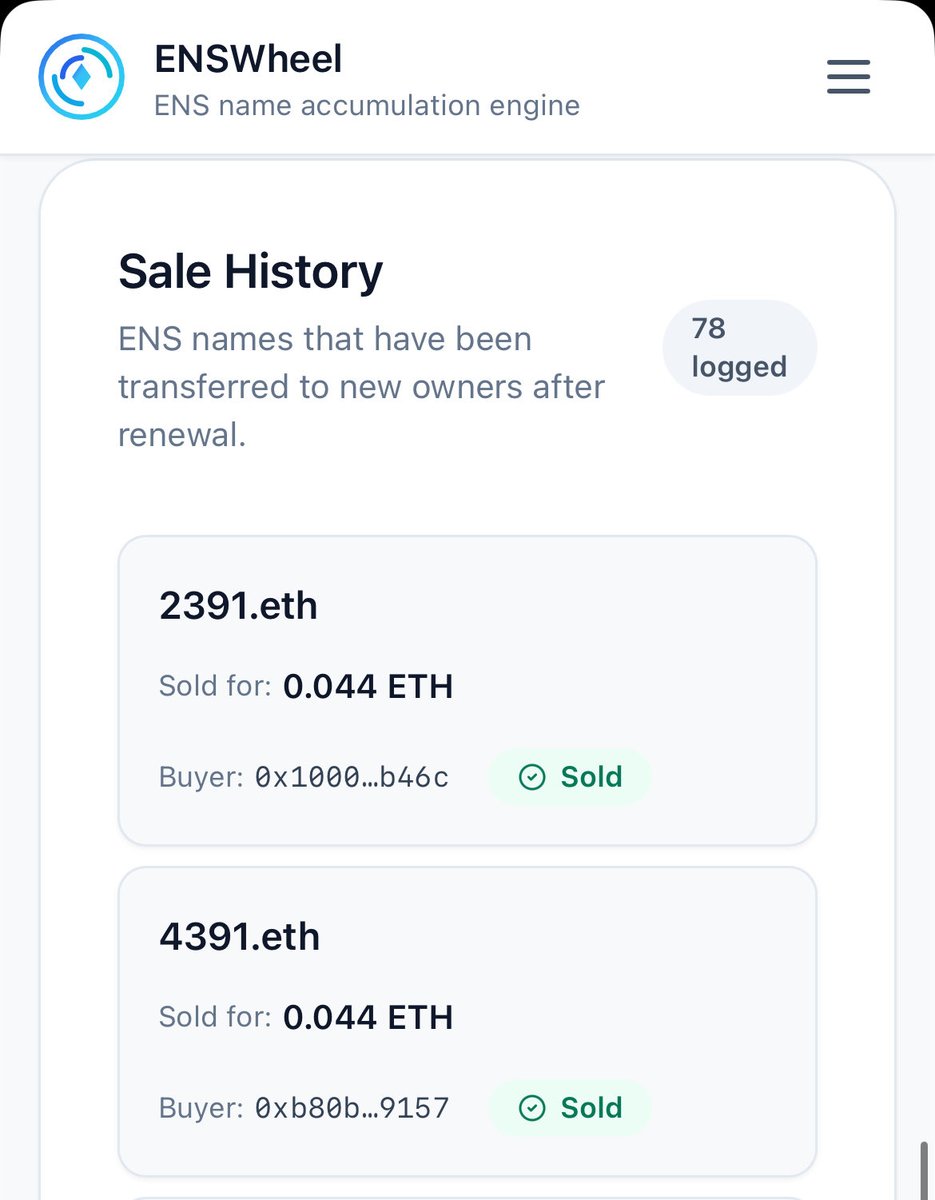Screen dimensions: 935x1200
Task: Click the ENSWheel title text
Action: [248, 59]
